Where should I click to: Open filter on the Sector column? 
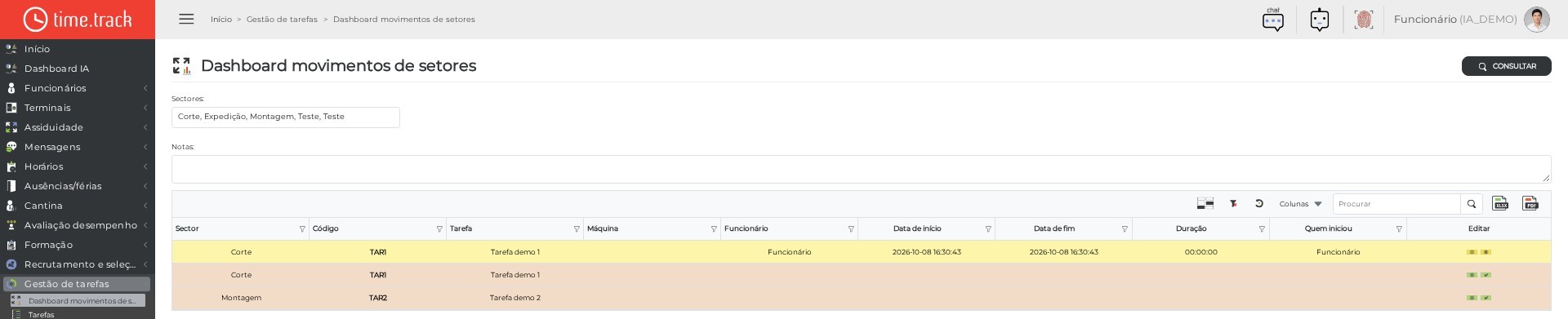pyautogui.click(x=302, y=229)
